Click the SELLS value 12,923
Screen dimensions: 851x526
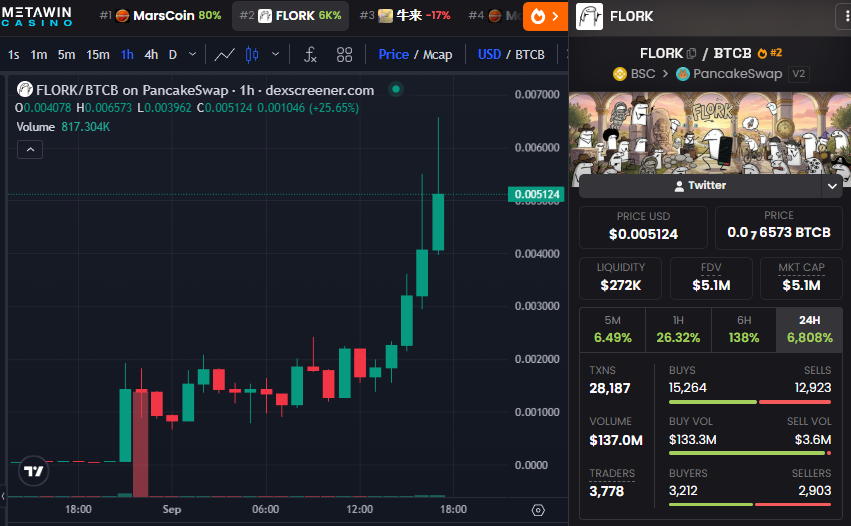[x=812, y=388]
